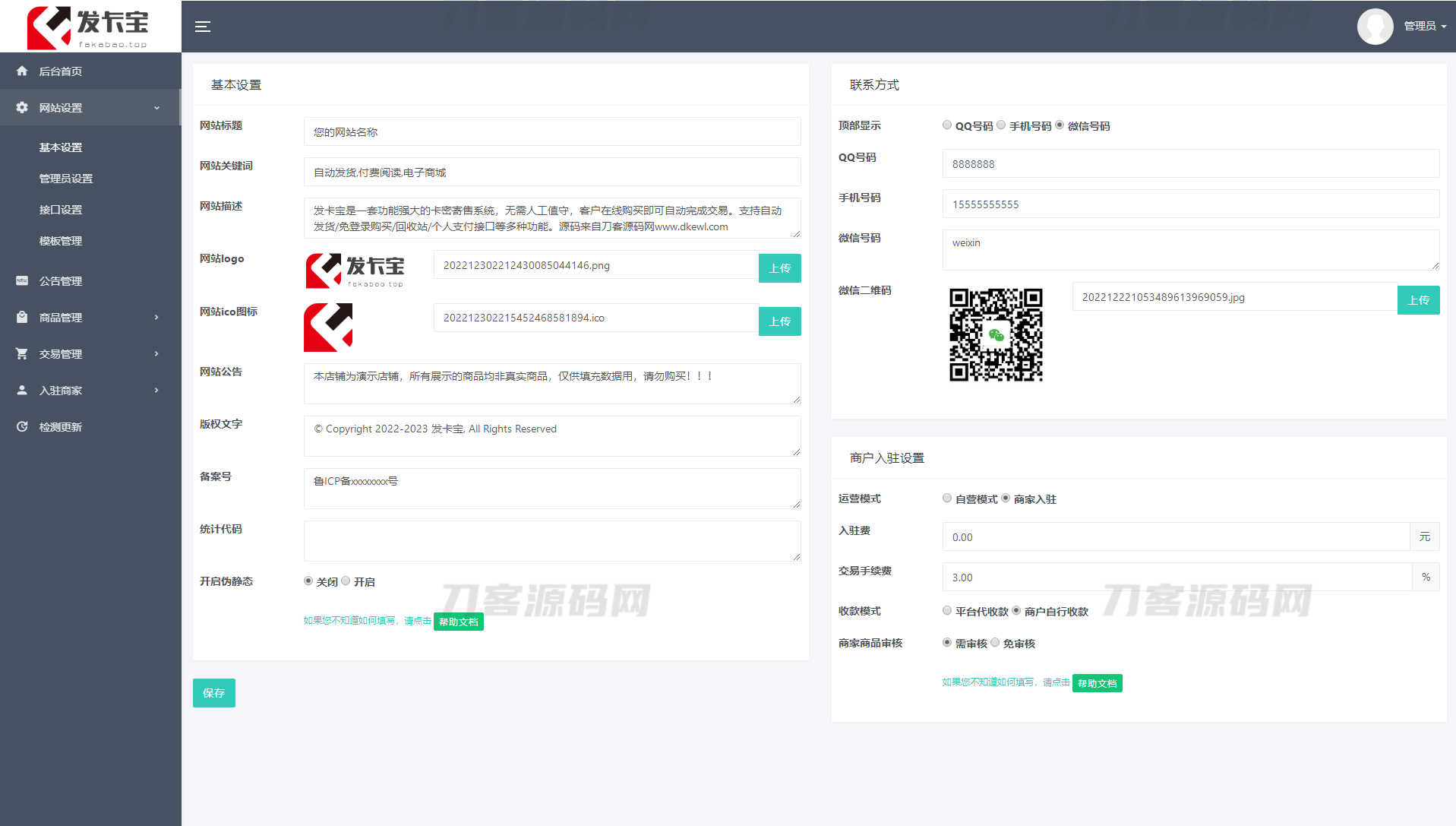Viewport: 1456px width, 826px height.
Task: Click the gear icon beside 网站设置
Action: 22,108
